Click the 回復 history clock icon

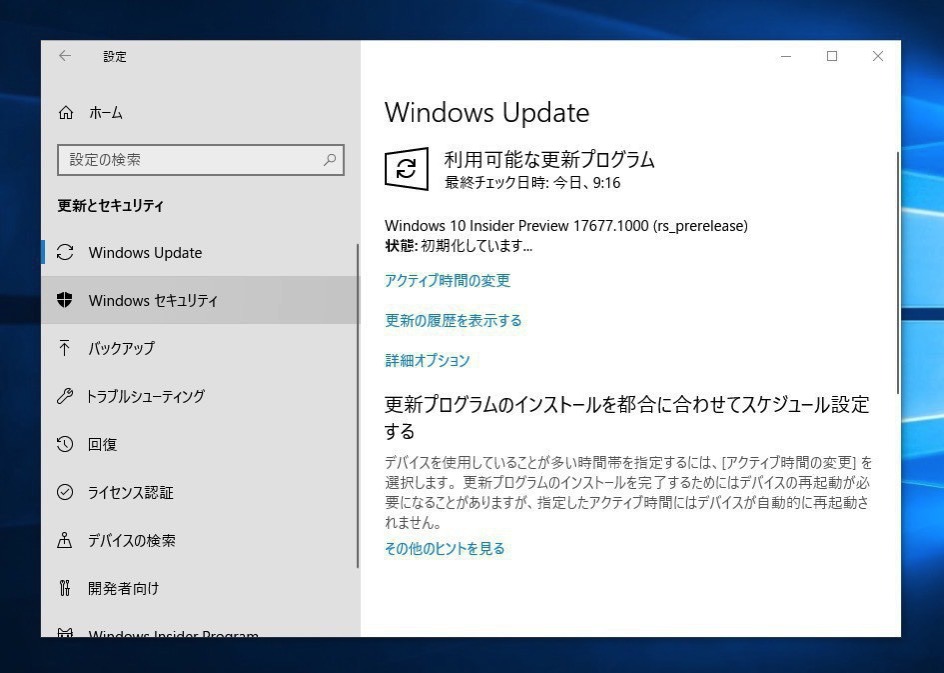64,444
